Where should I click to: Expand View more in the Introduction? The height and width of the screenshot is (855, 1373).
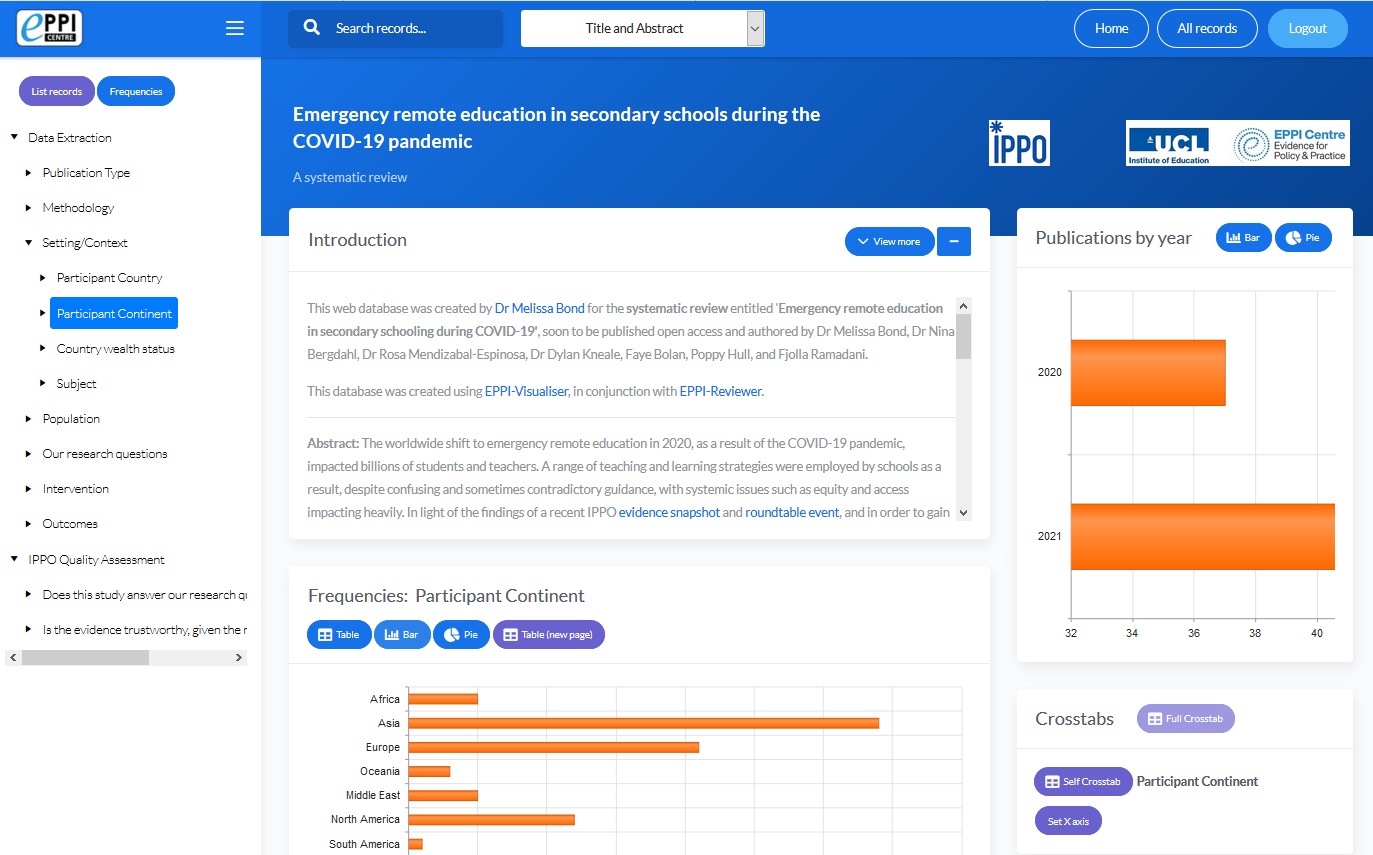point(890,241)
